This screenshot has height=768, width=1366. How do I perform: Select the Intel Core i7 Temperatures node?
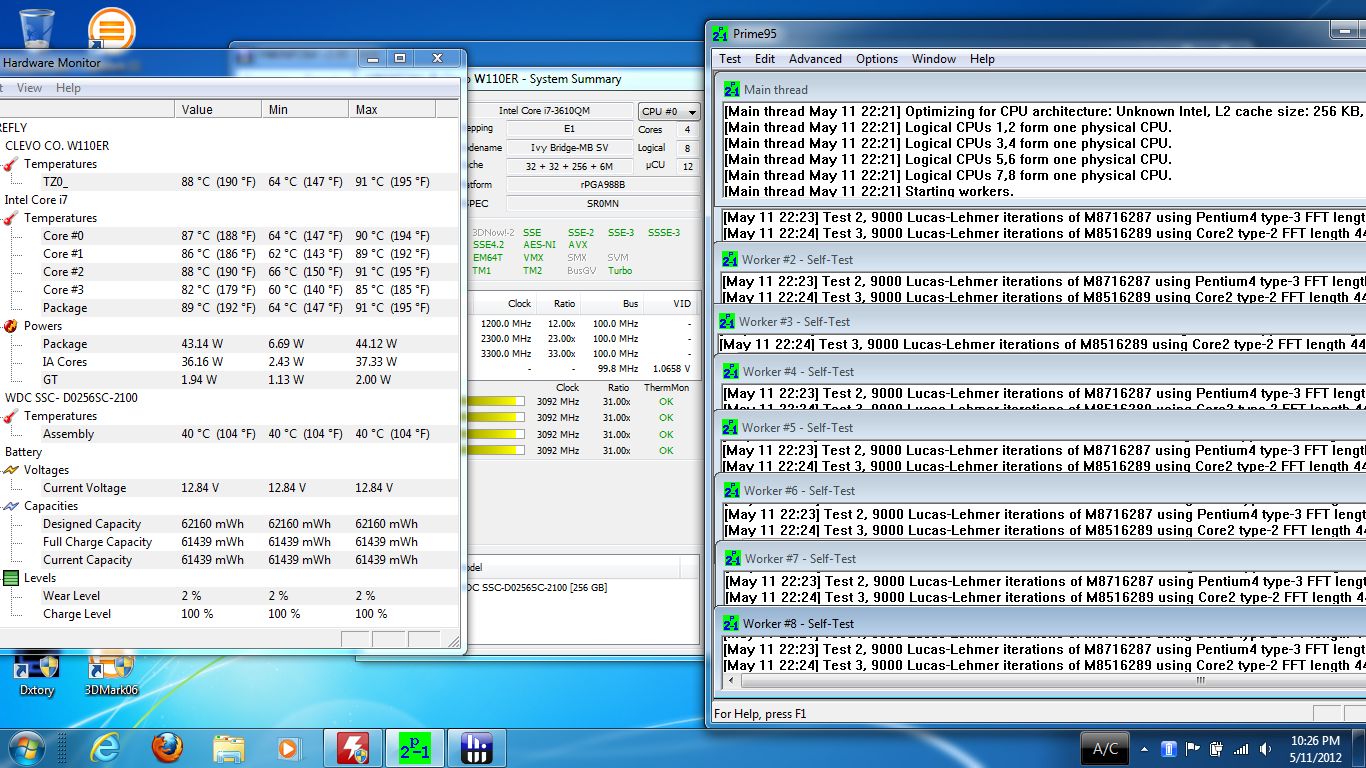coord(60,218)
